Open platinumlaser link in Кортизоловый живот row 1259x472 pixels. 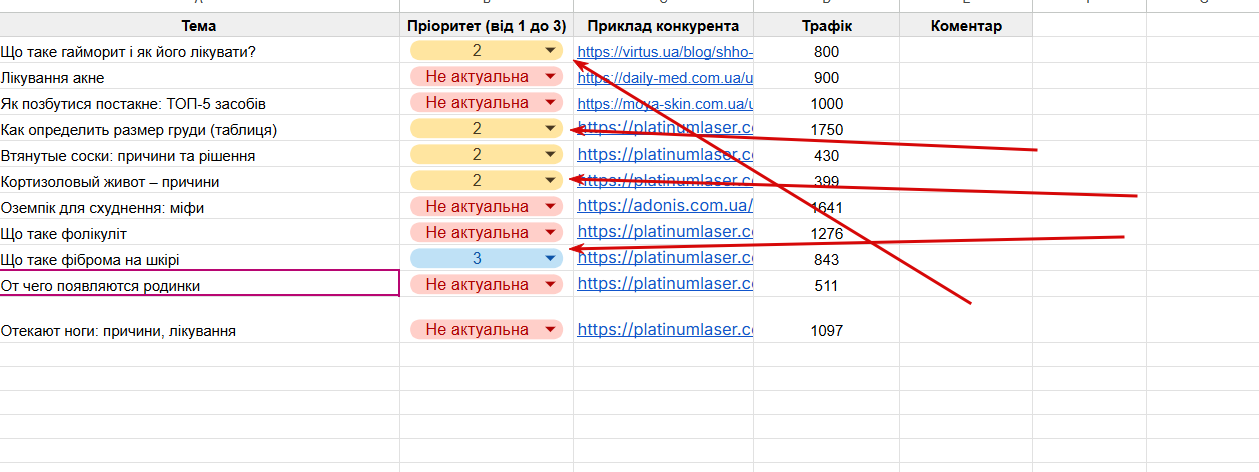pos(665,180)
